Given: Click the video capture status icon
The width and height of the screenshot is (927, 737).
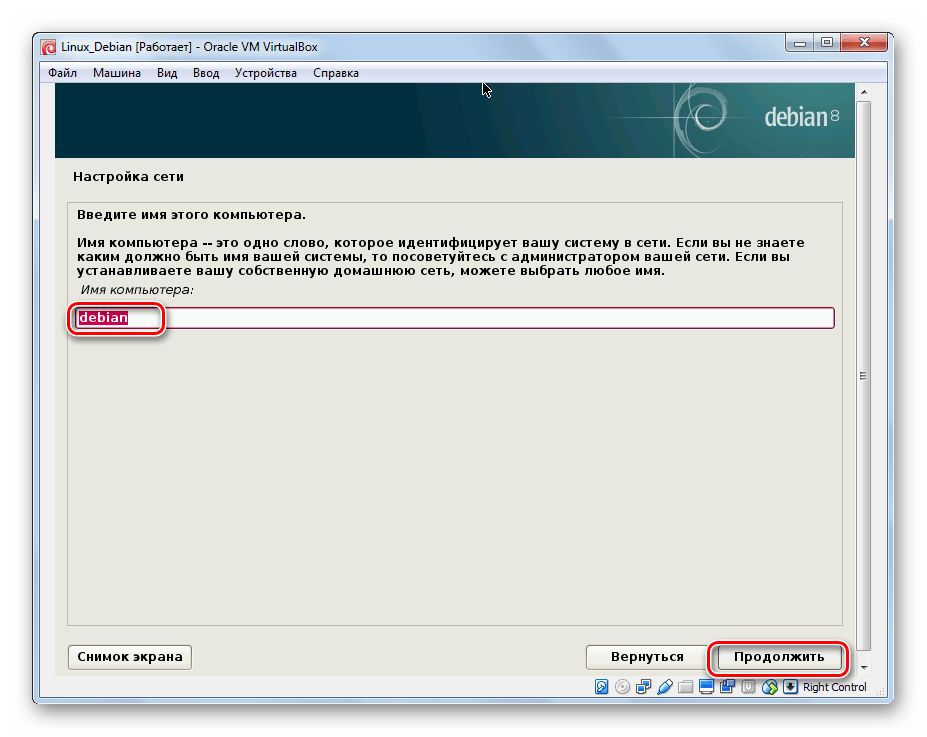Looking at the screenshot, I should [x=727, y=687].
